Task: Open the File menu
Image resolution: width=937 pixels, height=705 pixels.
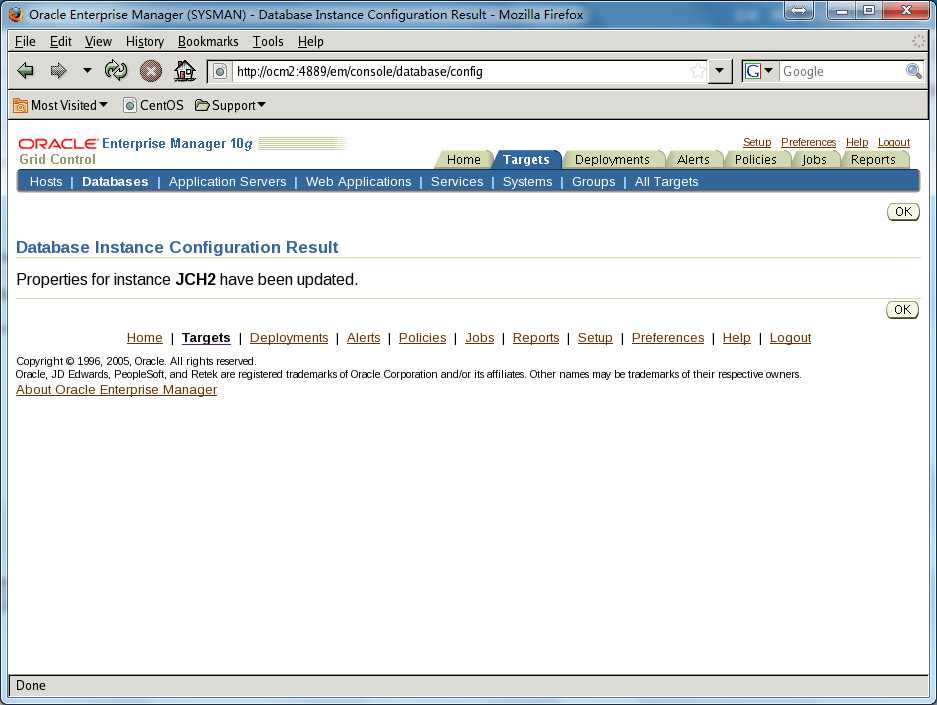Action: (x=25, y=41)
